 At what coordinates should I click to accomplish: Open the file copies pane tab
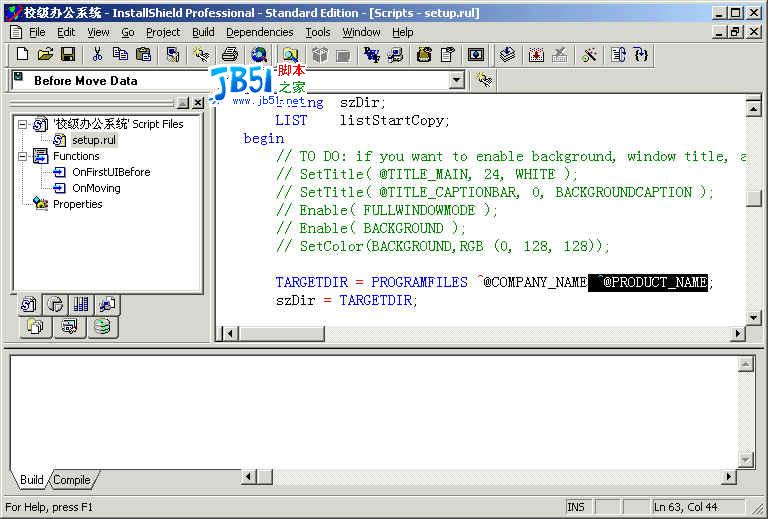click(x=35, y=327)
